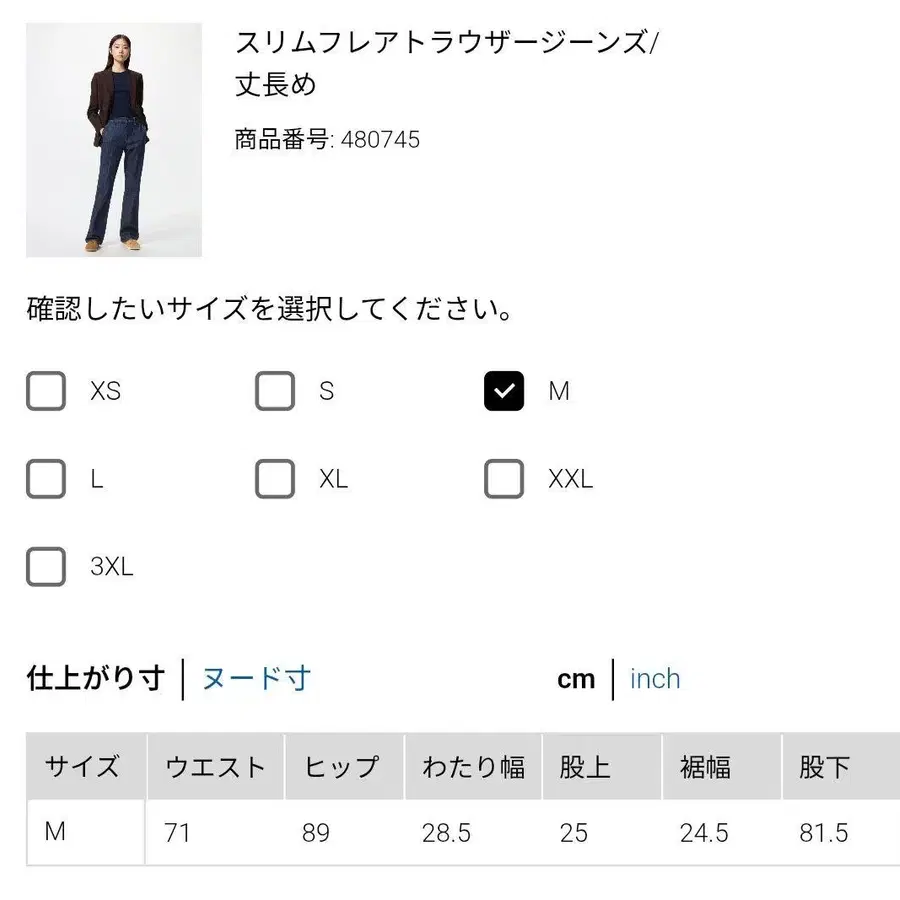Check the S size checkbox
This screenshot has height=900, width=900.
274,391
